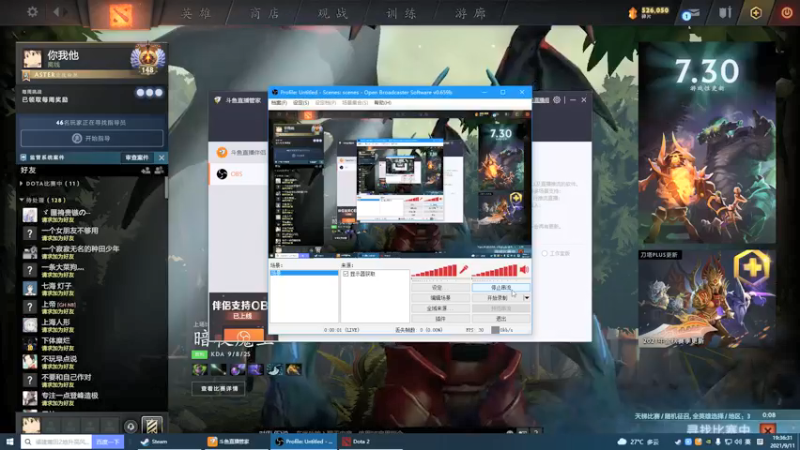Open OBS 设定(S) settings menu

301,103
